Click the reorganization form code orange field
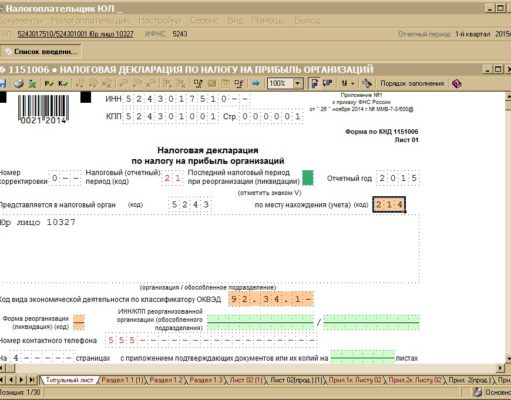The width and height of the screenshot is (511, 400). tap(79, 322)
